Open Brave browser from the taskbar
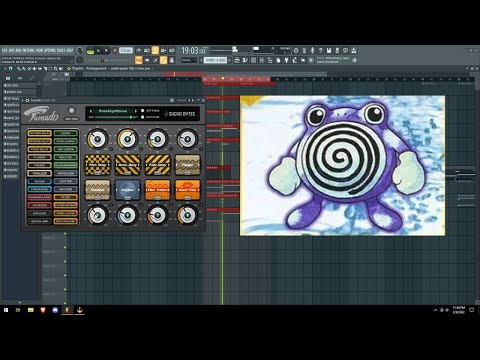Image resolution: width=480 pixels, height=360 pixels. coord(43,310)
